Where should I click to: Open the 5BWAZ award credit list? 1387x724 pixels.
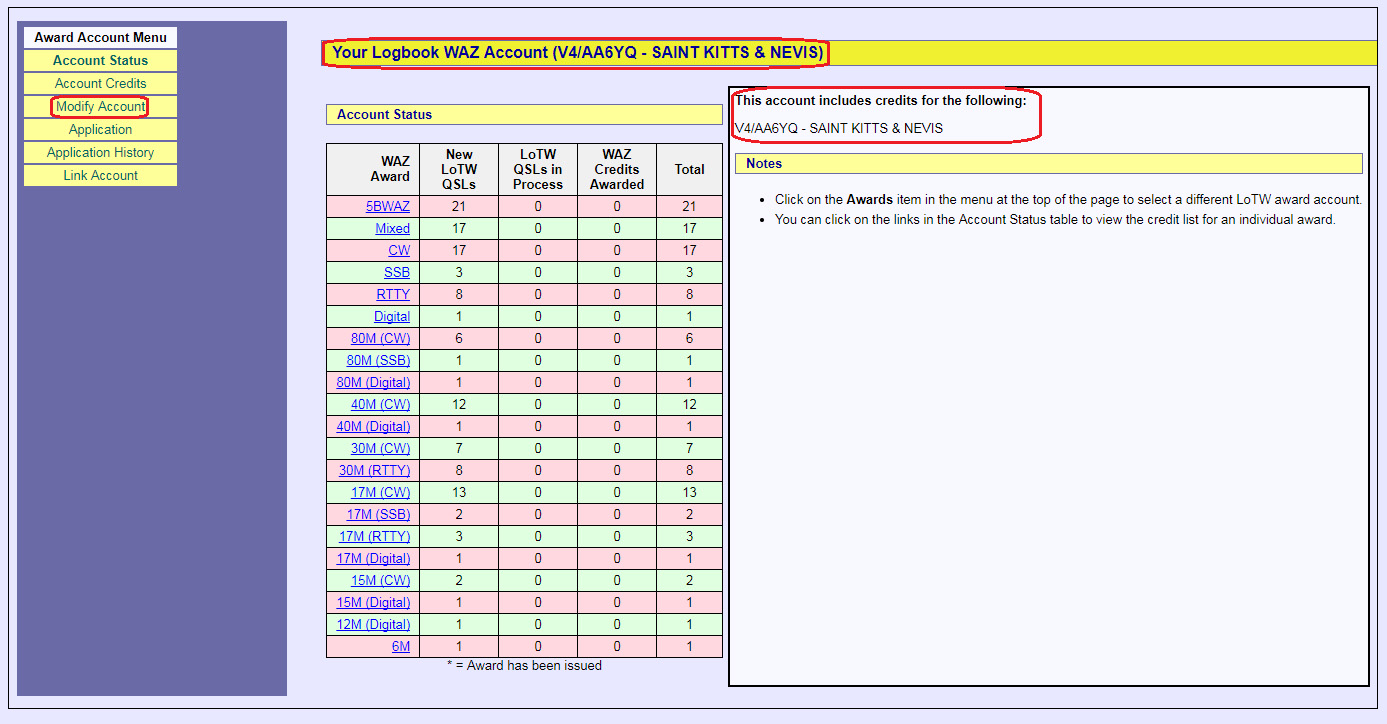coord(387,207)
